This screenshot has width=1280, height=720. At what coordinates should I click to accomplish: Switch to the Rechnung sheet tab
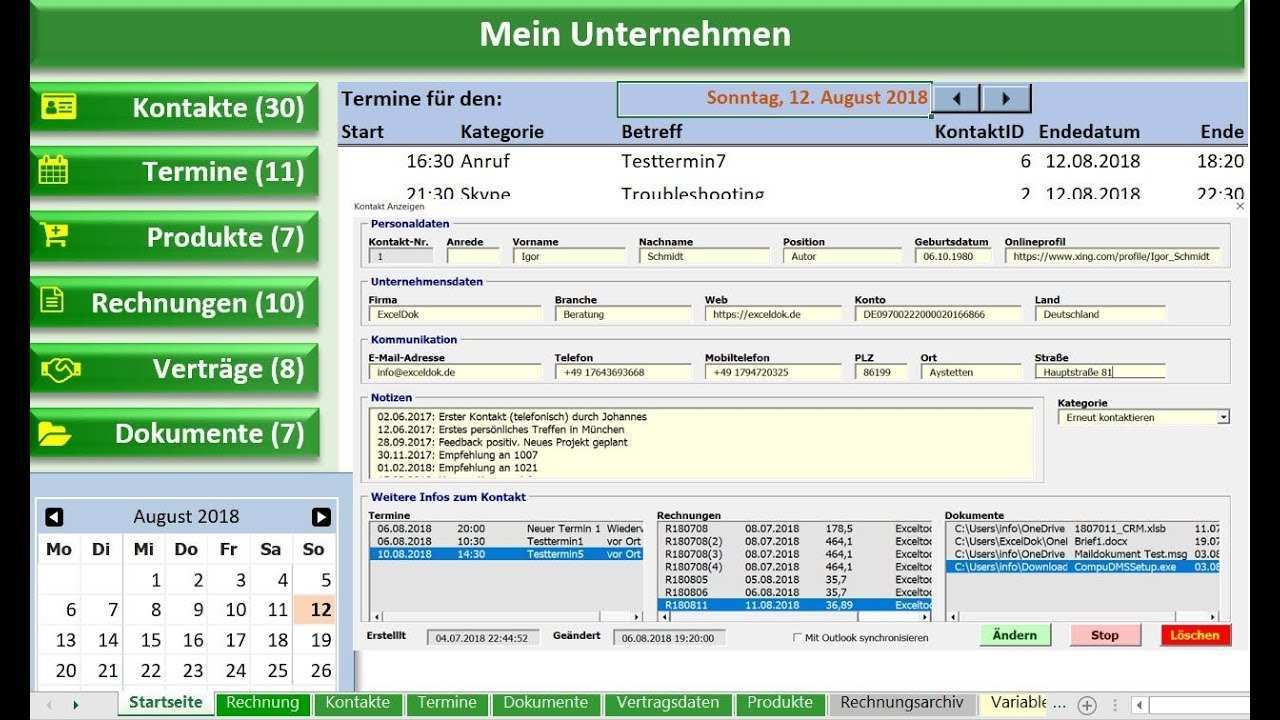262,703
